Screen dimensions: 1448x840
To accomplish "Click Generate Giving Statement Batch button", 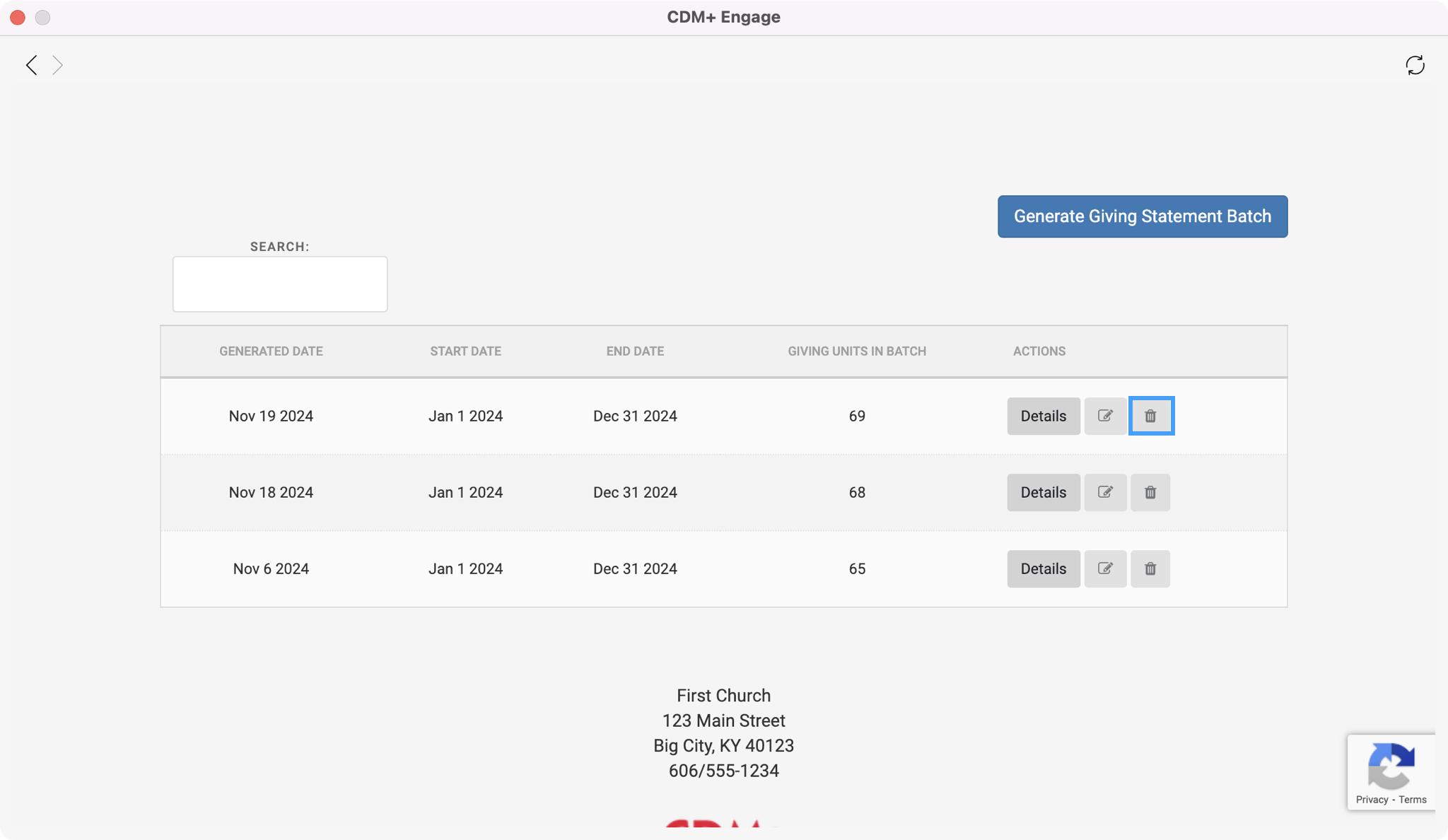I will click(1142, 216).
